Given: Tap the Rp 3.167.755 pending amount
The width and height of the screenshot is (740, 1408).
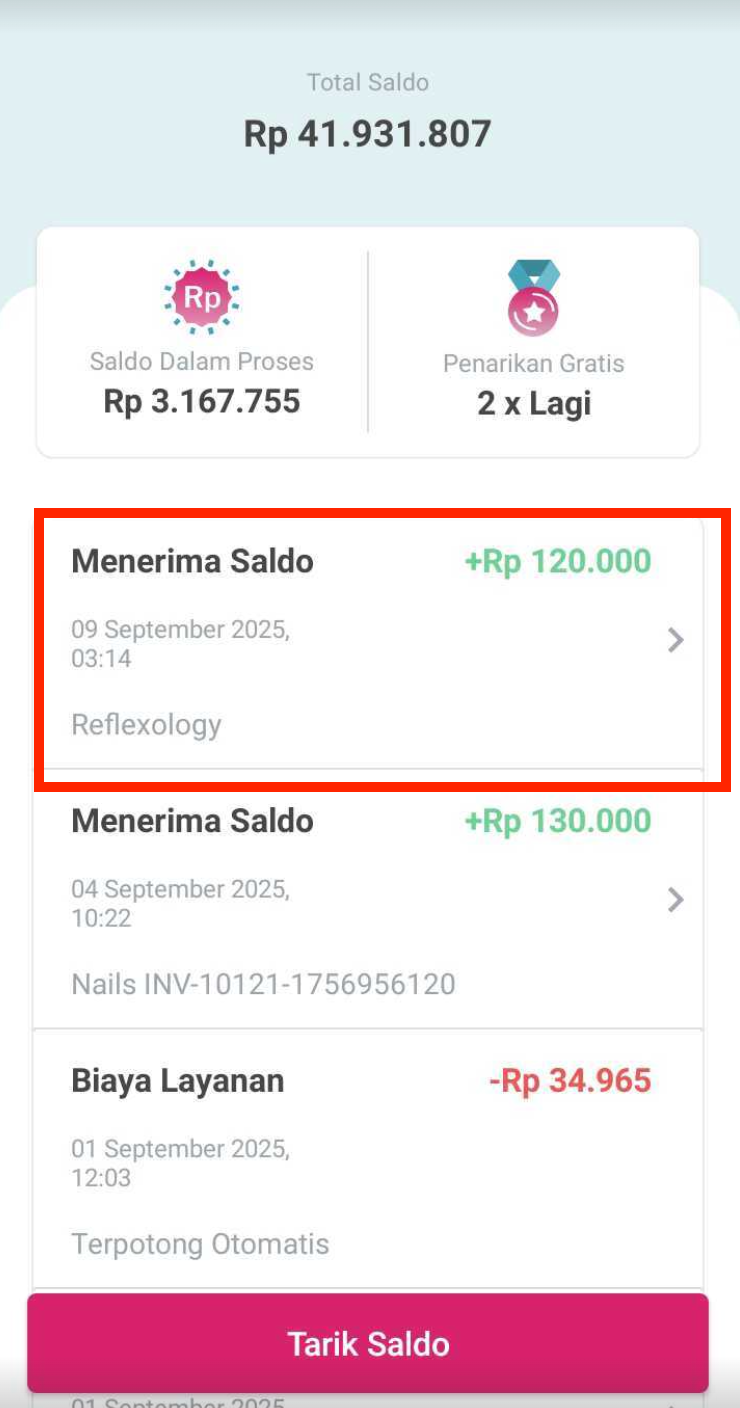Looking at the screenshot, I should click(202, 402).
